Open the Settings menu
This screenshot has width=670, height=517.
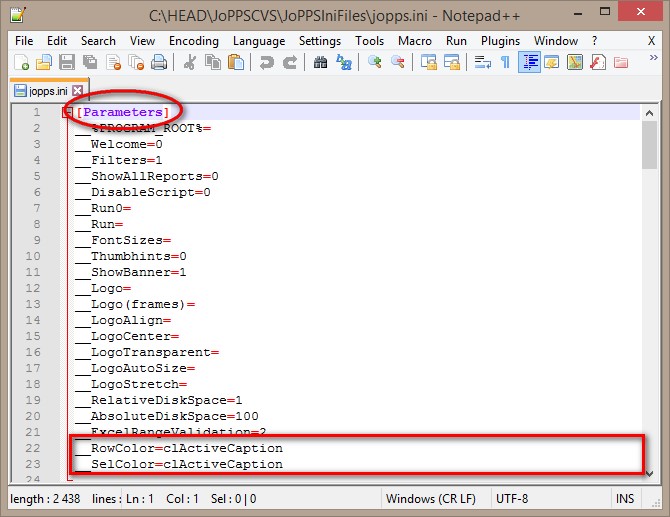click(x=320, y=41)
